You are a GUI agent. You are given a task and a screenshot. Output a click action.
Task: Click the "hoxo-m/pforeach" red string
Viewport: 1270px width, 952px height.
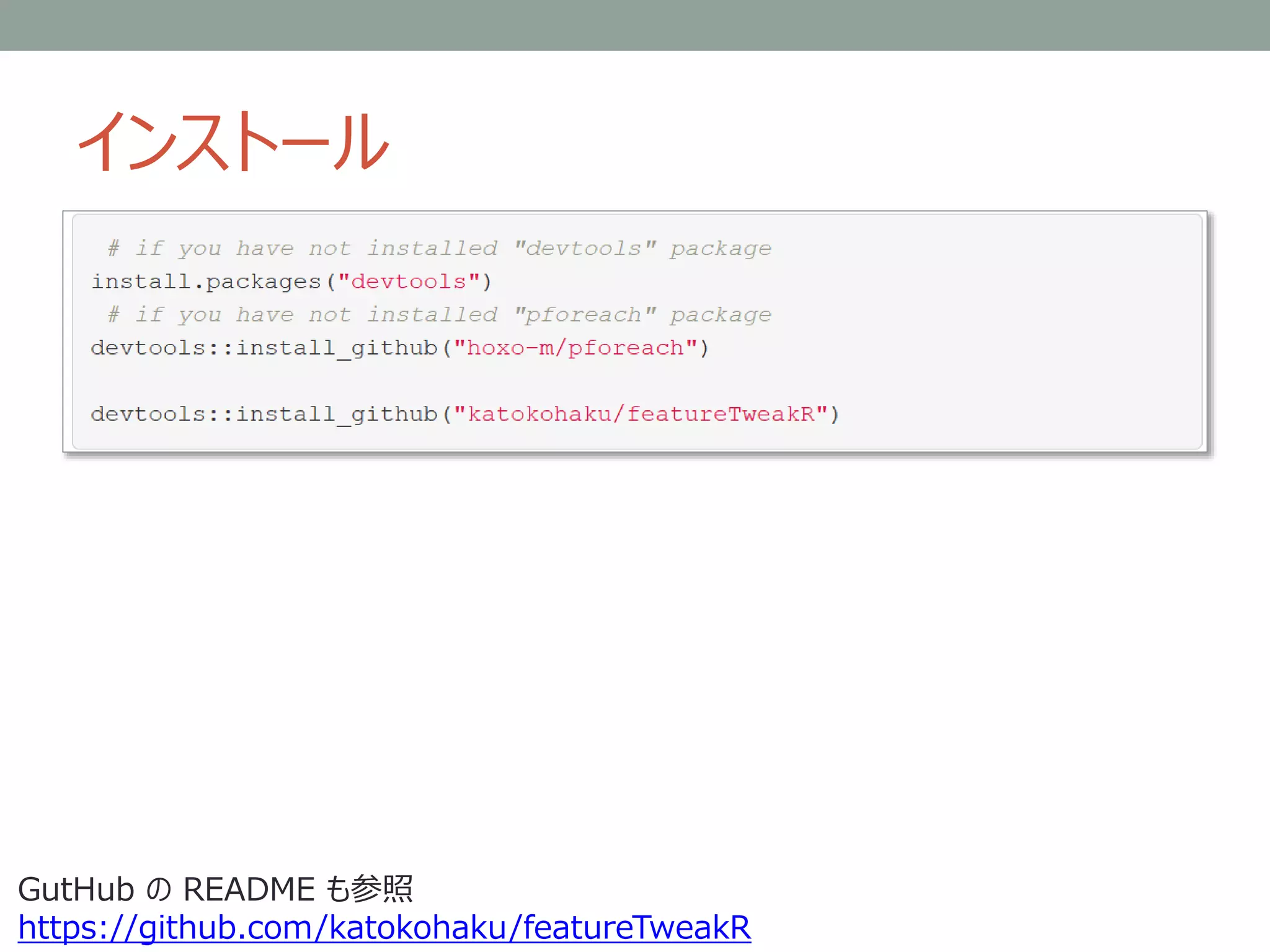point(575,348)
